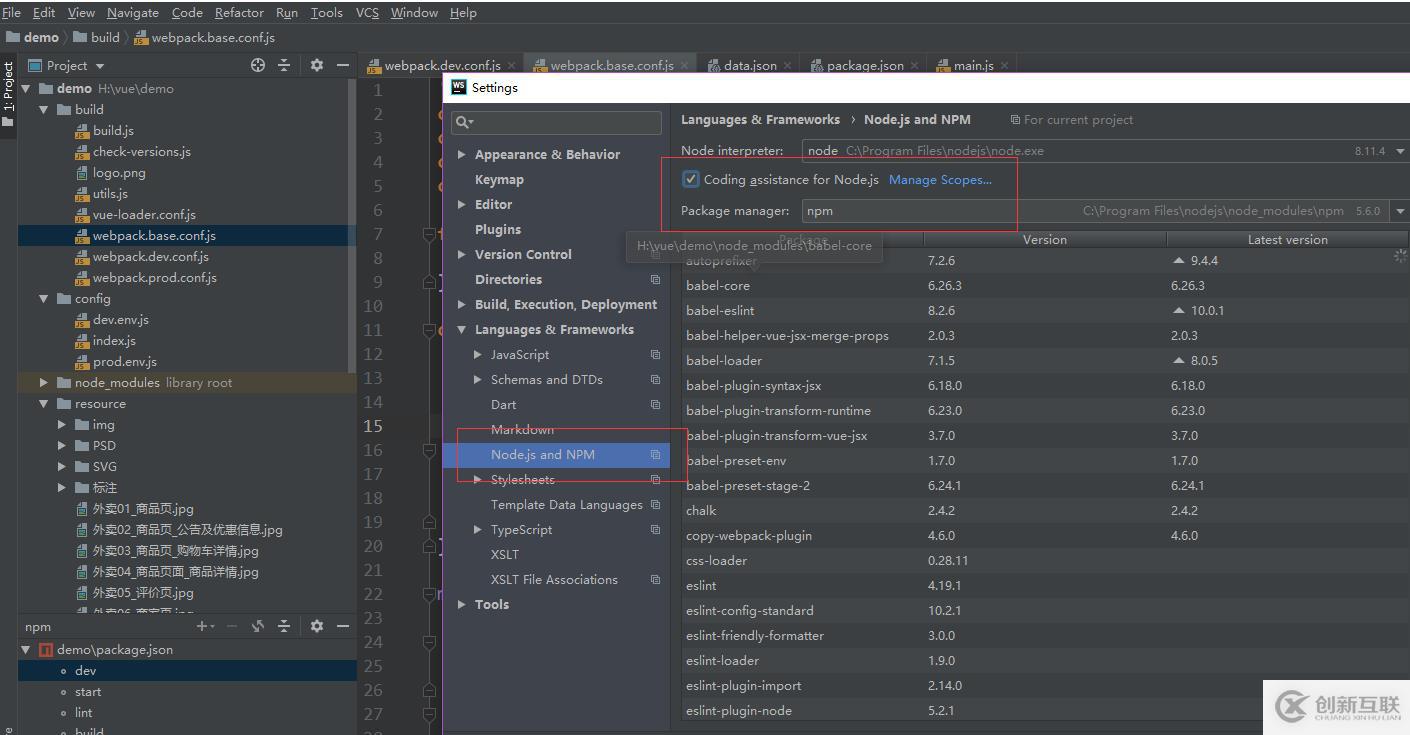The width and height of the screenshot is (1410, 735).
Task: Reload npm scripts with the refresh icon
Action: 258,626
